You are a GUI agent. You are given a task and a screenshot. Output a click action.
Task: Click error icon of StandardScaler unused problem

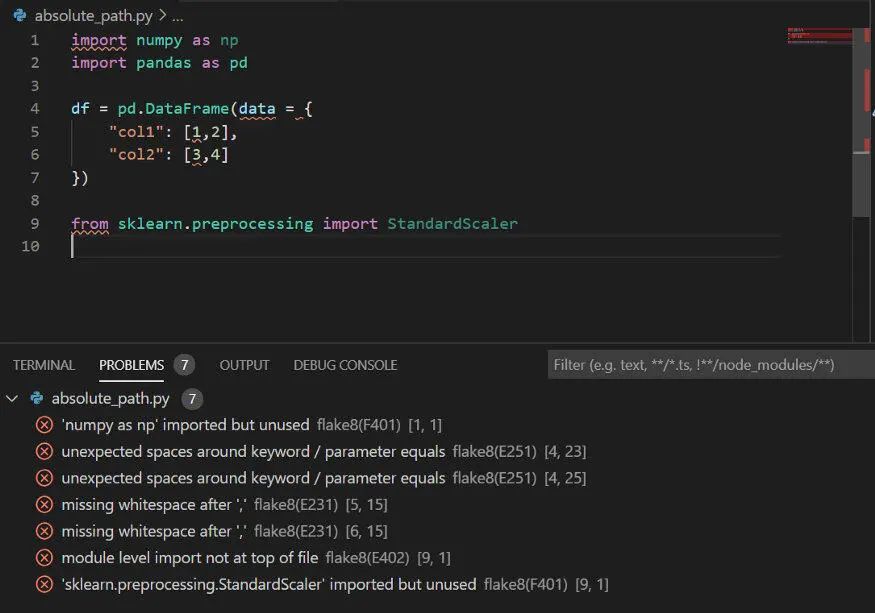[x=44, y=584]
